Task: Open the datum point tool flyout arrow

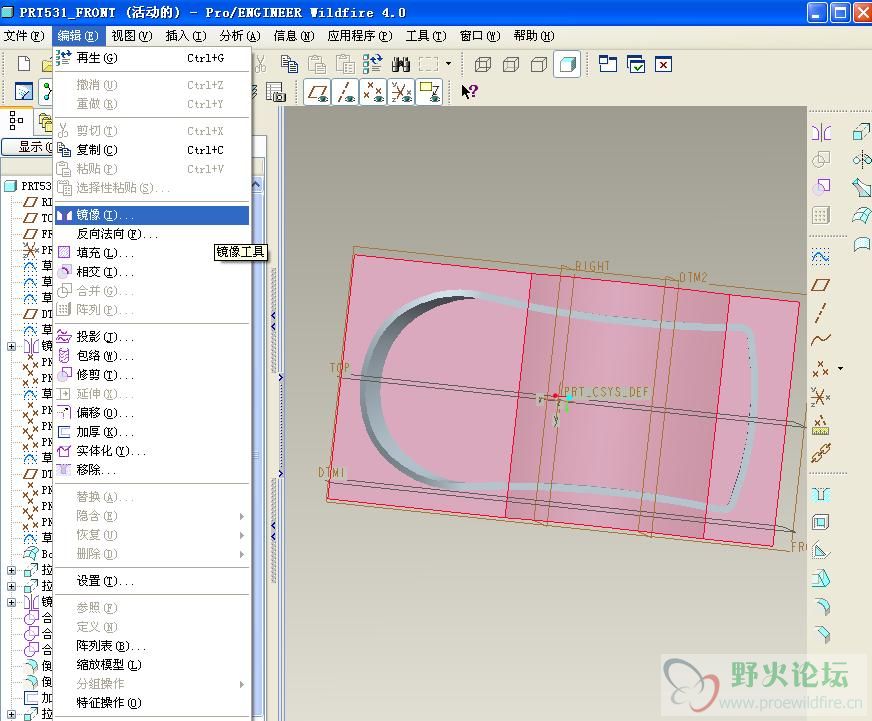Action: (840, 368)
